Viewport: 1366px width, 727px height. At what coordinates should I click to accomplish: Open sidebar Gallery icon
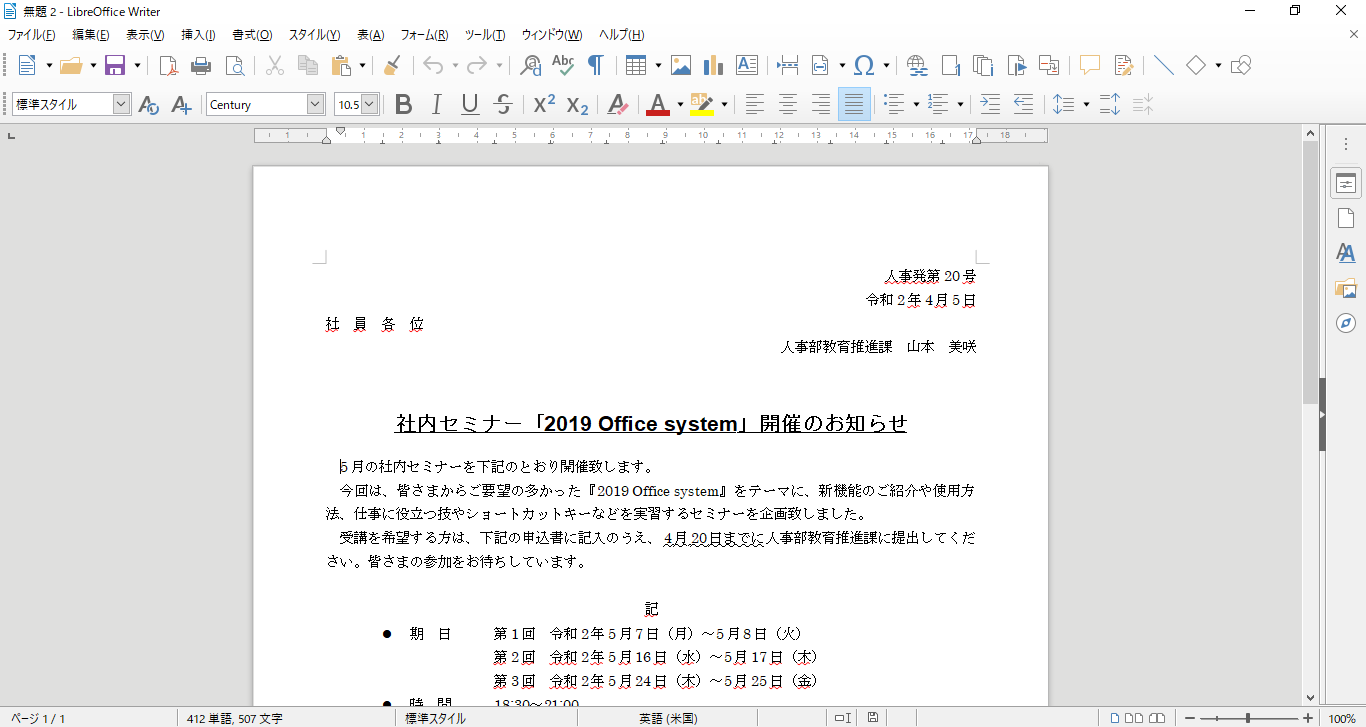point(1346,288)
